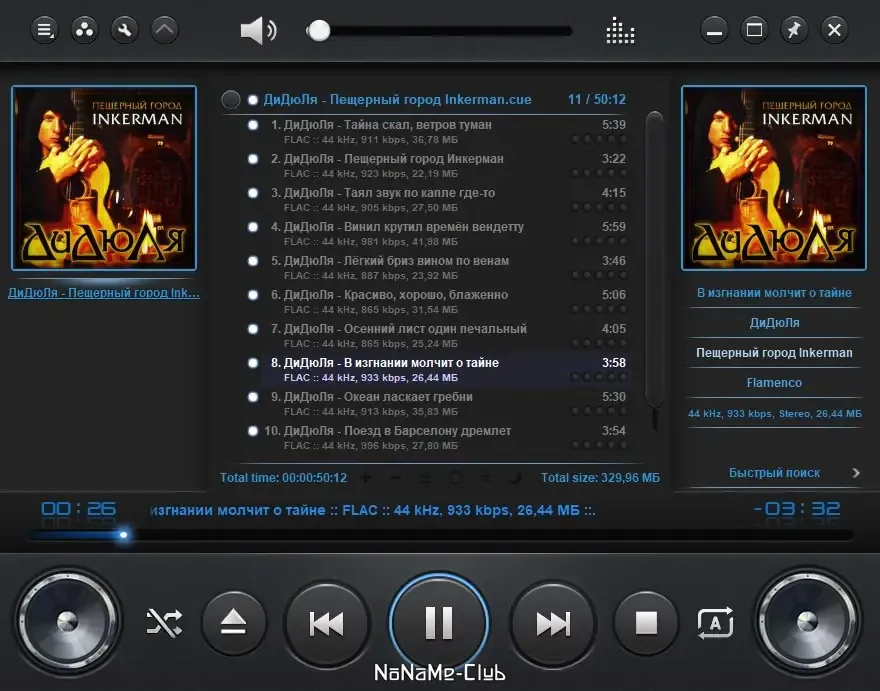The width and height of the screenshot is (880, 691).
Task: Adjust the volume slider at top
Action: click(x=439, y=31)
